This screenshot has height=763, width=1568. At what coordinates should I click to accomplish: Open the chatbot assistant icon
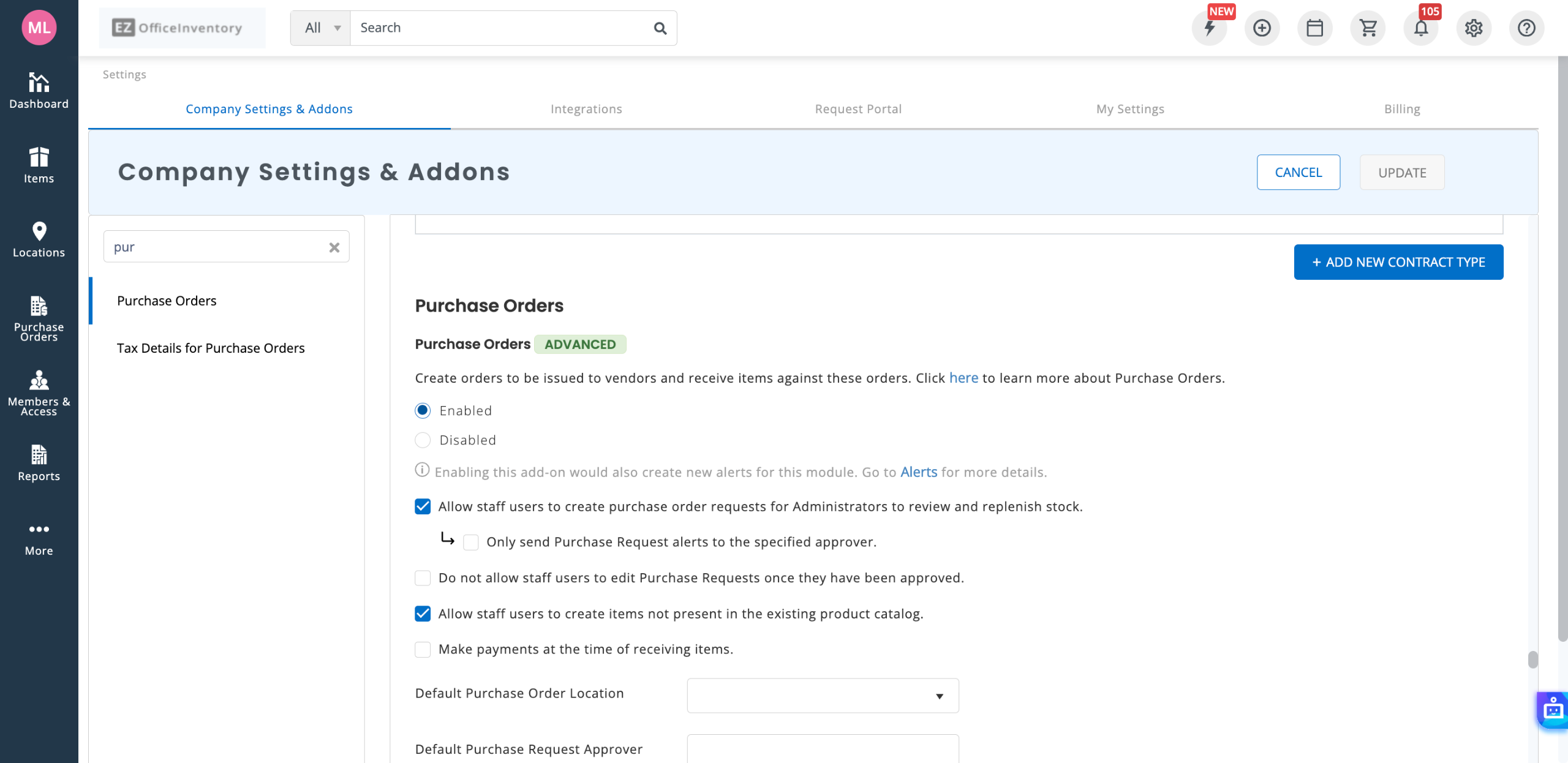[x=1553, y=710]
